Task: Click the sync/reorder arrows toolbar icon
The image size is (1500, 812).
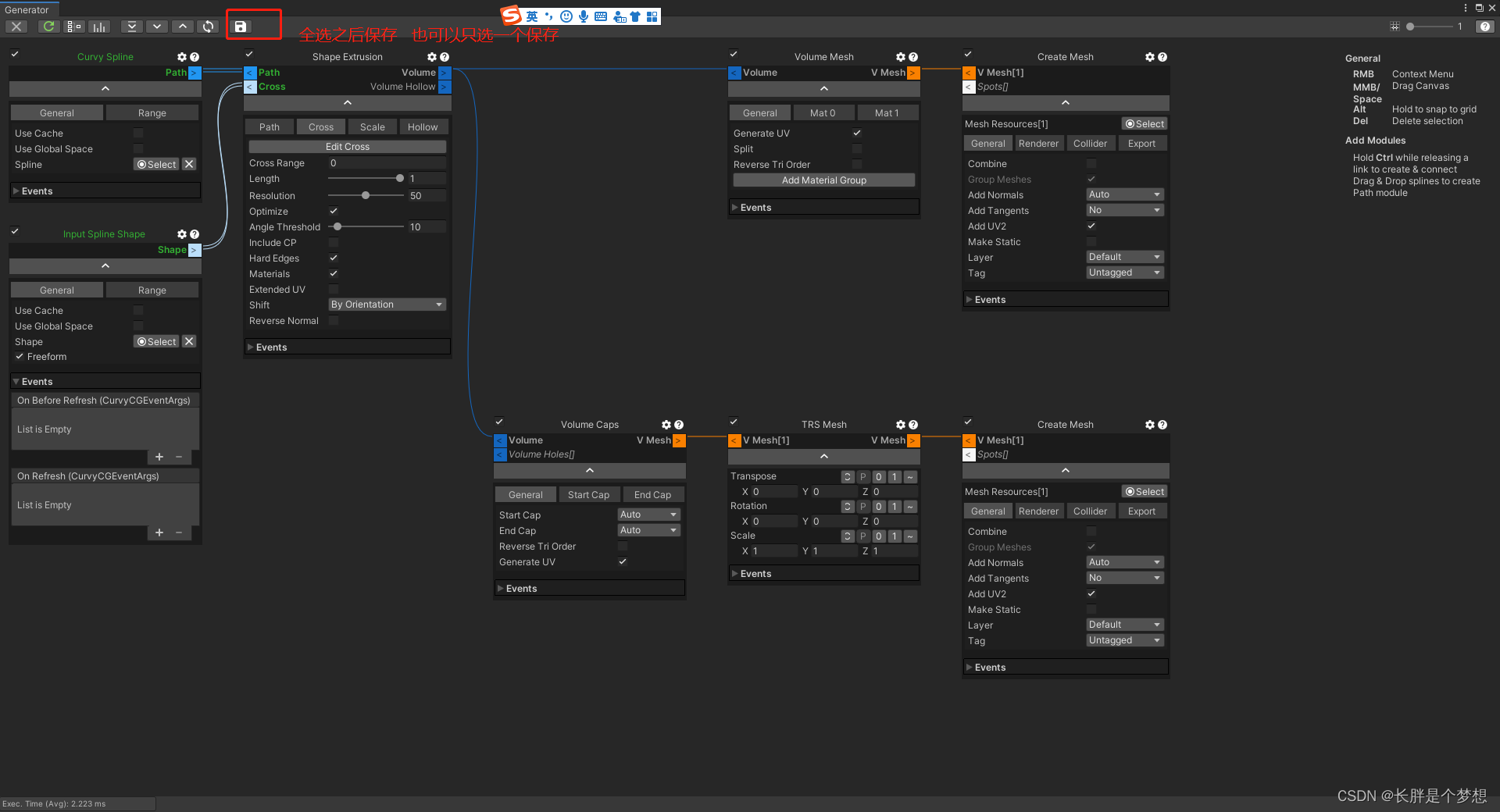Action: [x=208, y=27]
